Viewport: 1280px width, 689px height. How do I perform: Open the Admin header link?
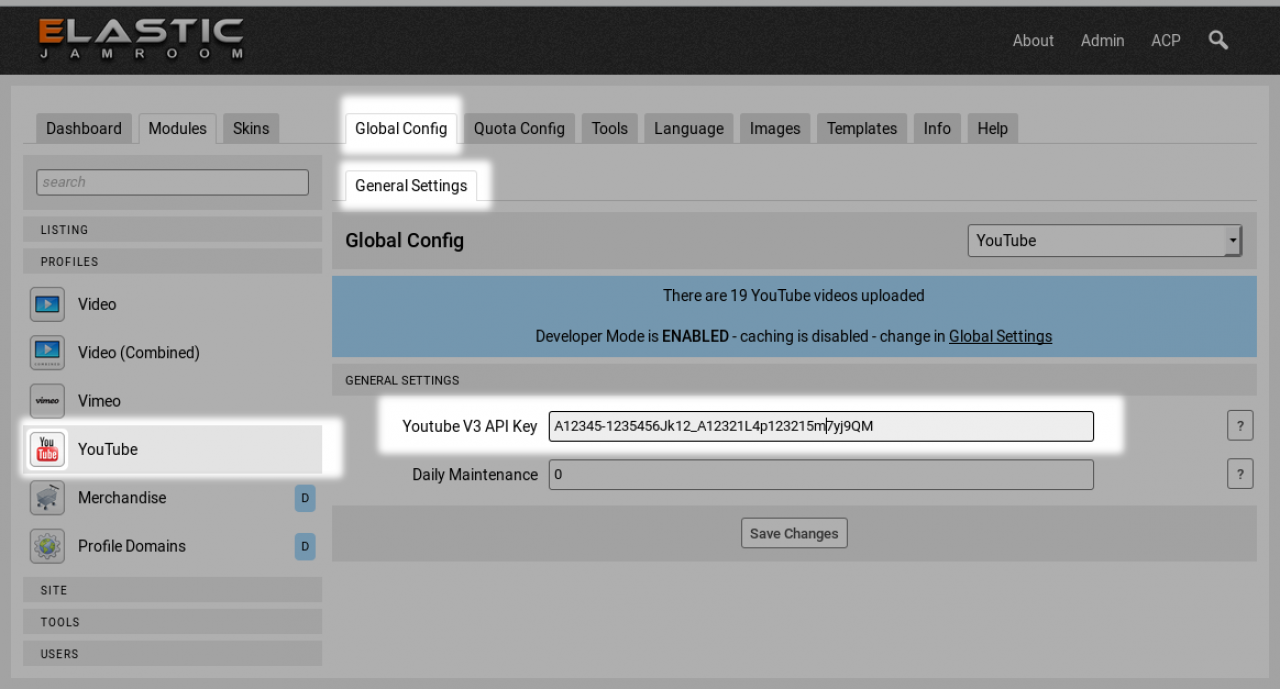(x=1102, y=40)
